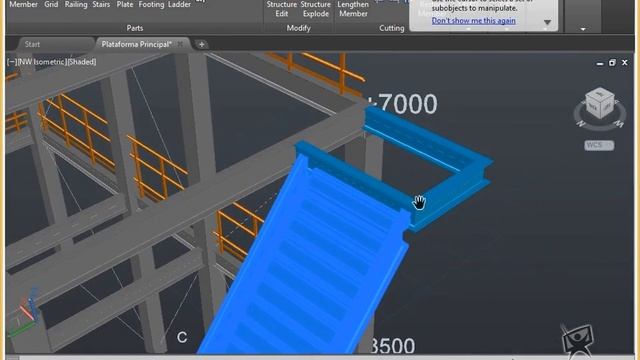The image size is (640, 360).
Task: Switch to the Plataforma Principal tab
Action: pos(136,44)
